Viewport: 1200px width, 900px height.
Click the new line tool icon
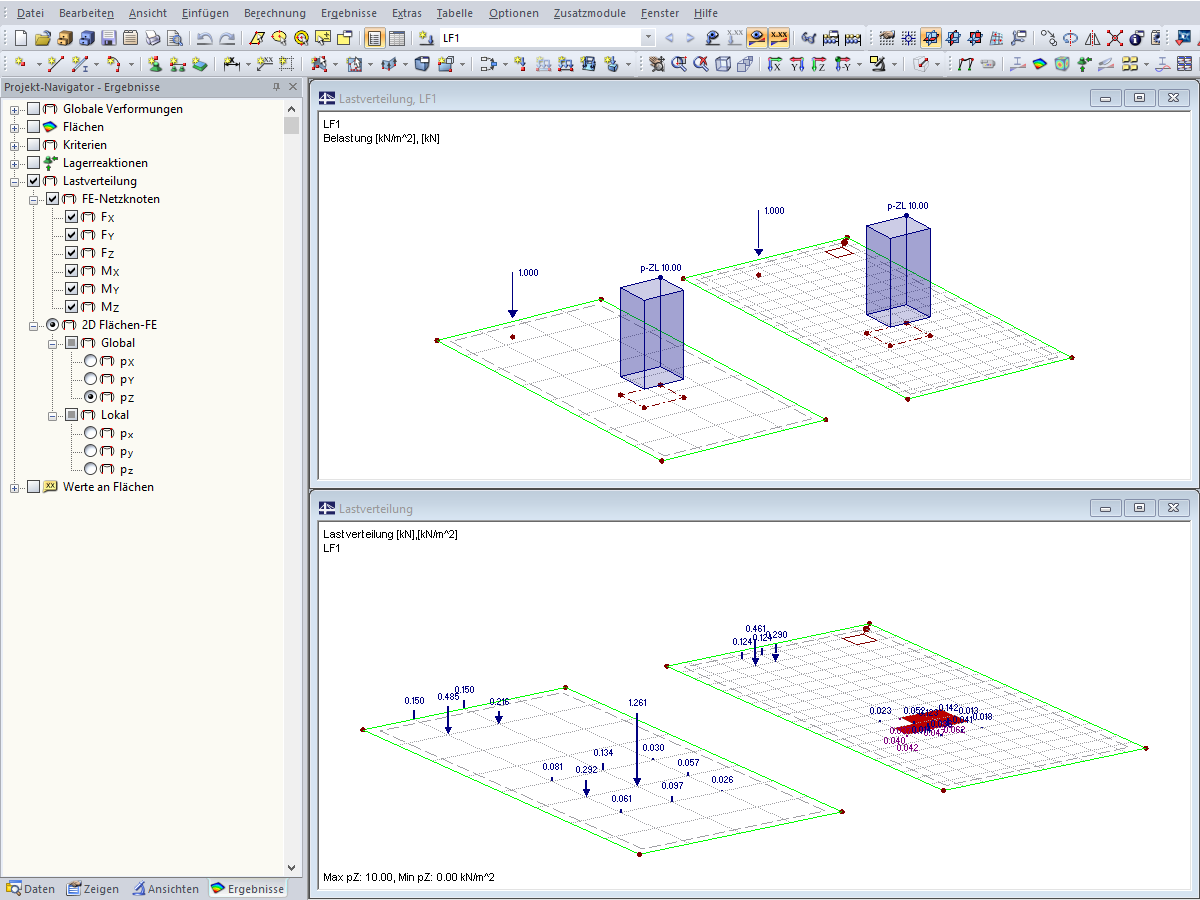pyautogui.click(x=56, y=63)
